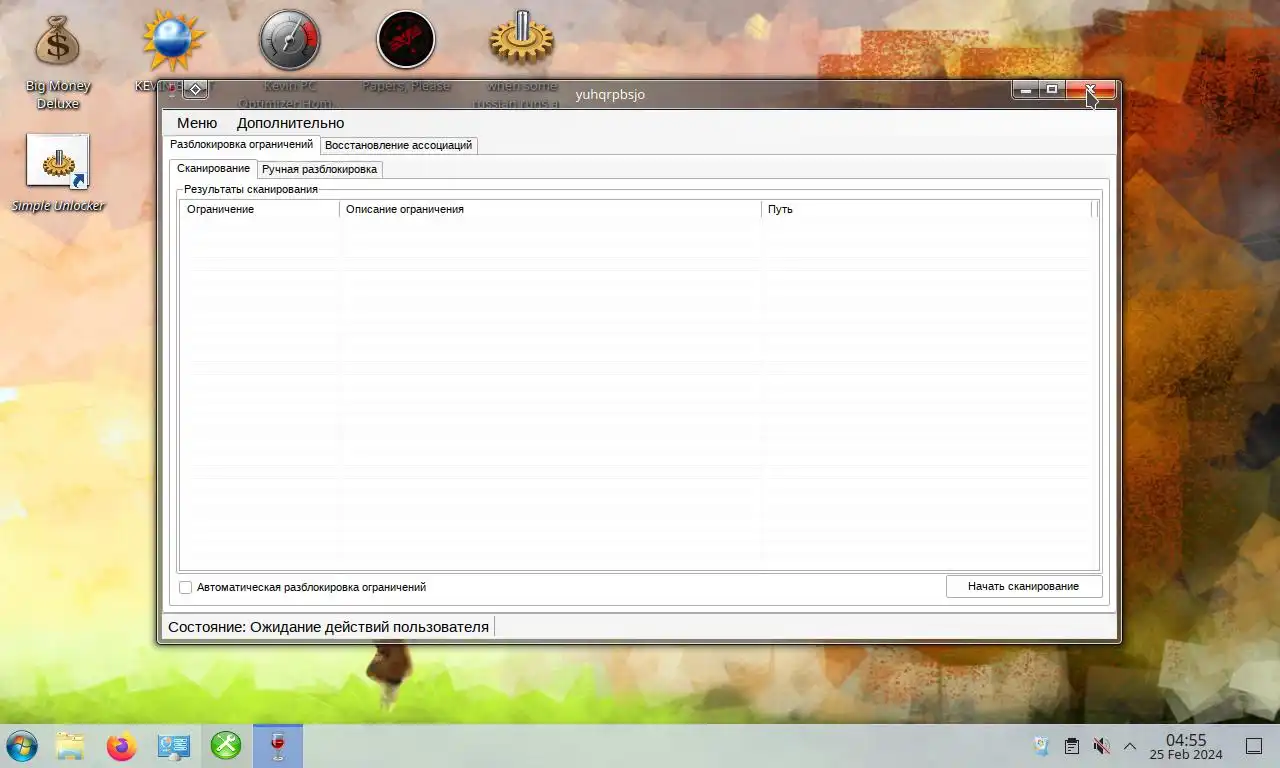
Task: Select the Kevin PC Optimizer gauge icon
Action: [290, 41]
